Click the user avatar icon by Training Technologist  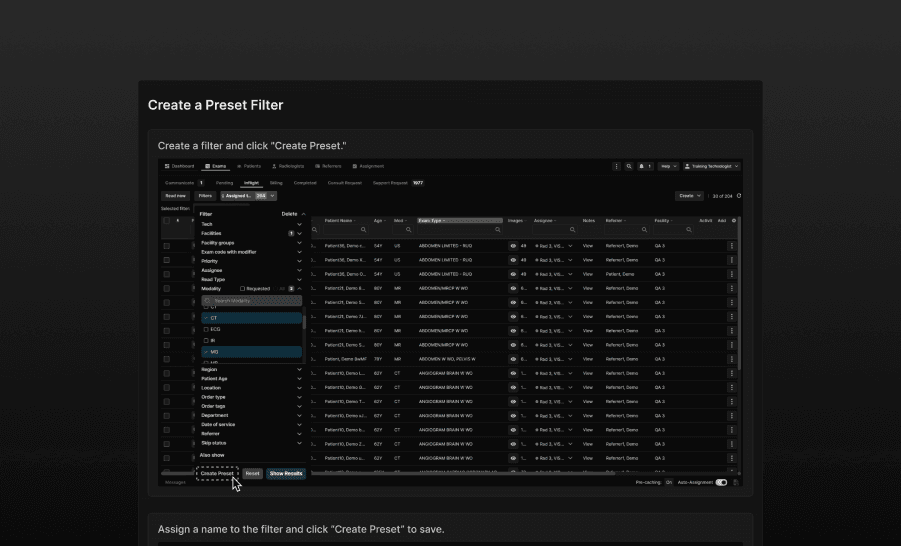pyautogui.click(x=687, y=166)
